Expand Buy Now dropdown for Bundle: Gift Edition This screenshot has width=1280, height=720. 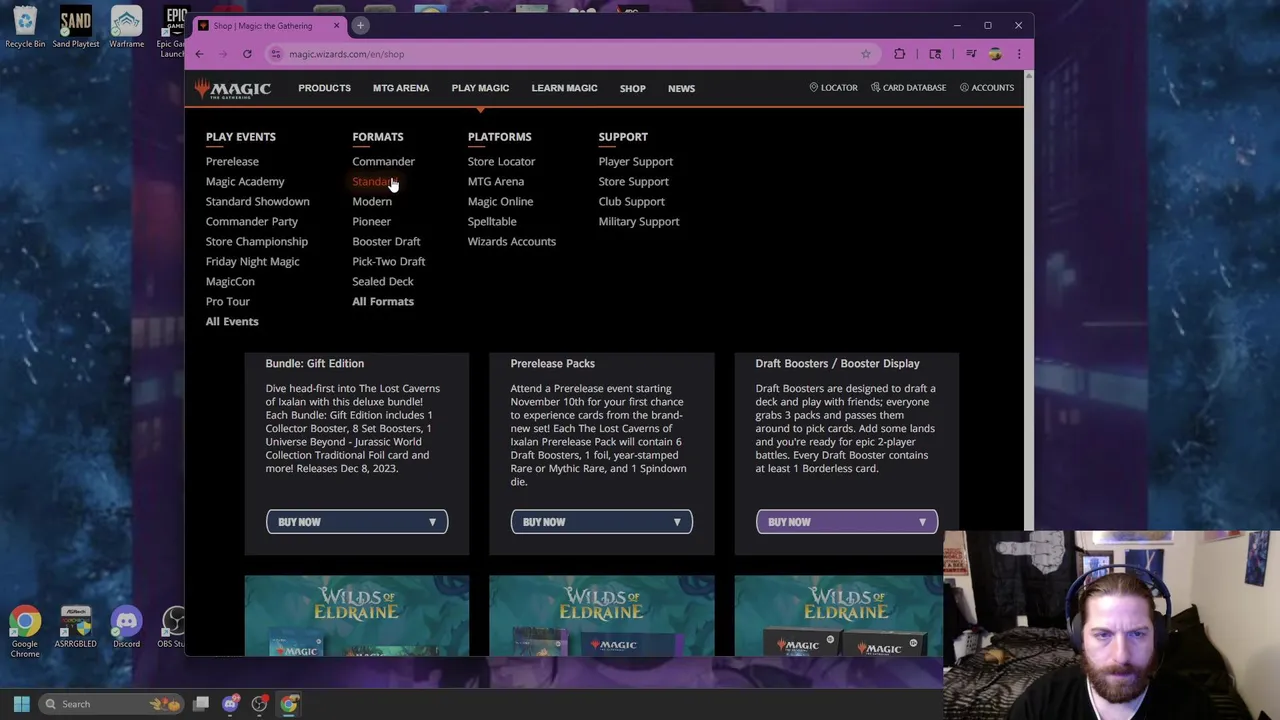point(357,522)
